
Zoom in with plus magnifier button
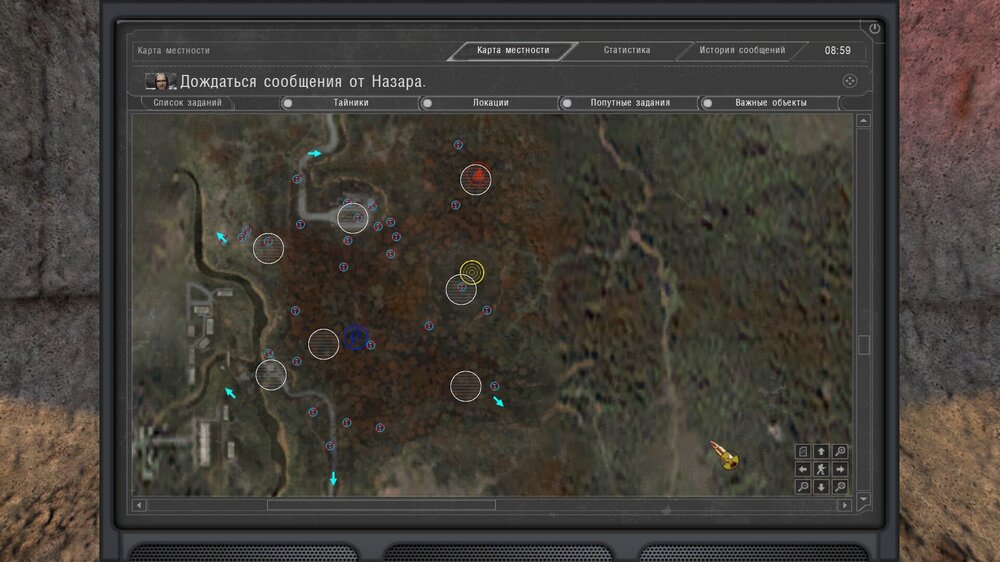tap(841, 487)
